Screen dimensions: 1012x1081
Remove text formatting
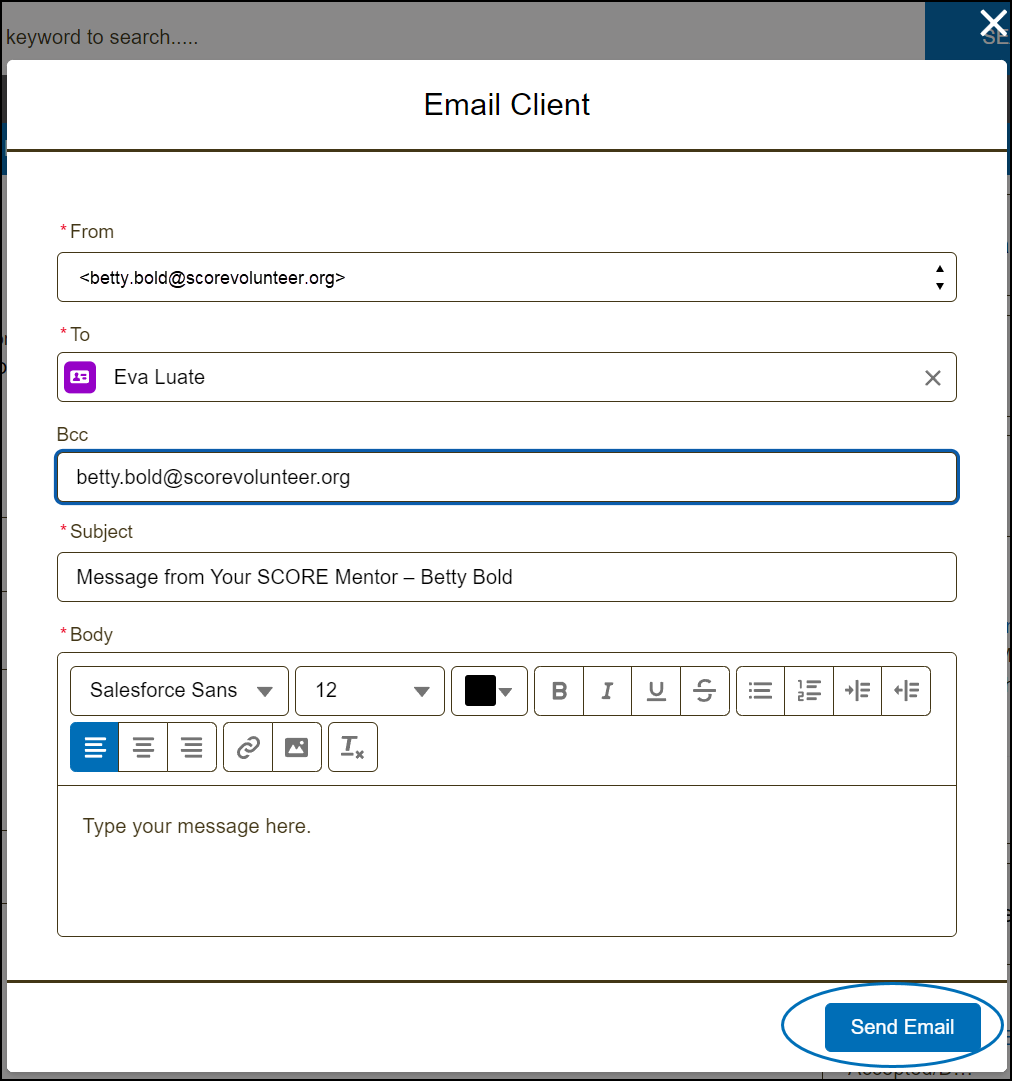(353, 747)
